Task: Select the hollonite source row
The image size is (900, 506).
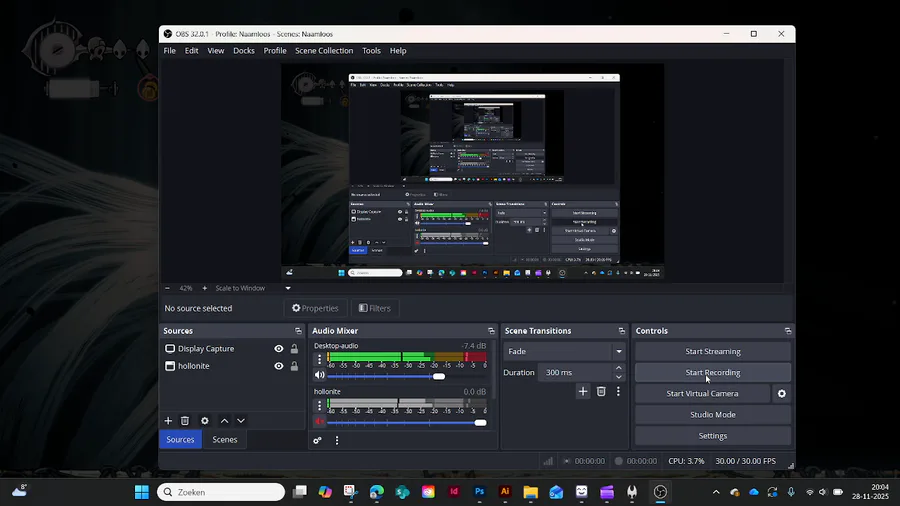Action: (x=232, y=366)
